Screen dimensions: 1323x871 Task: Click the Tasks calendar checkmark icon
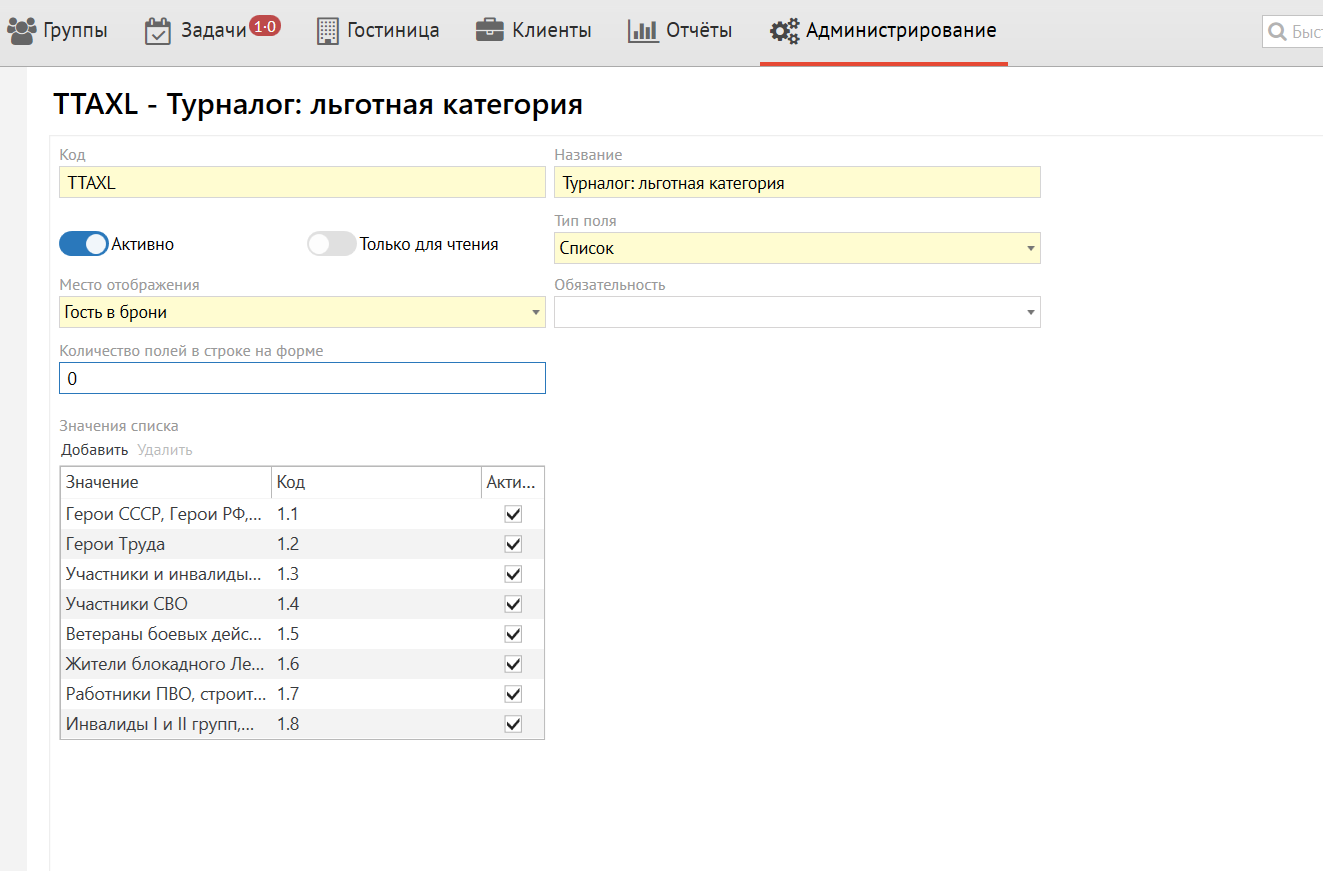point(158,30)
